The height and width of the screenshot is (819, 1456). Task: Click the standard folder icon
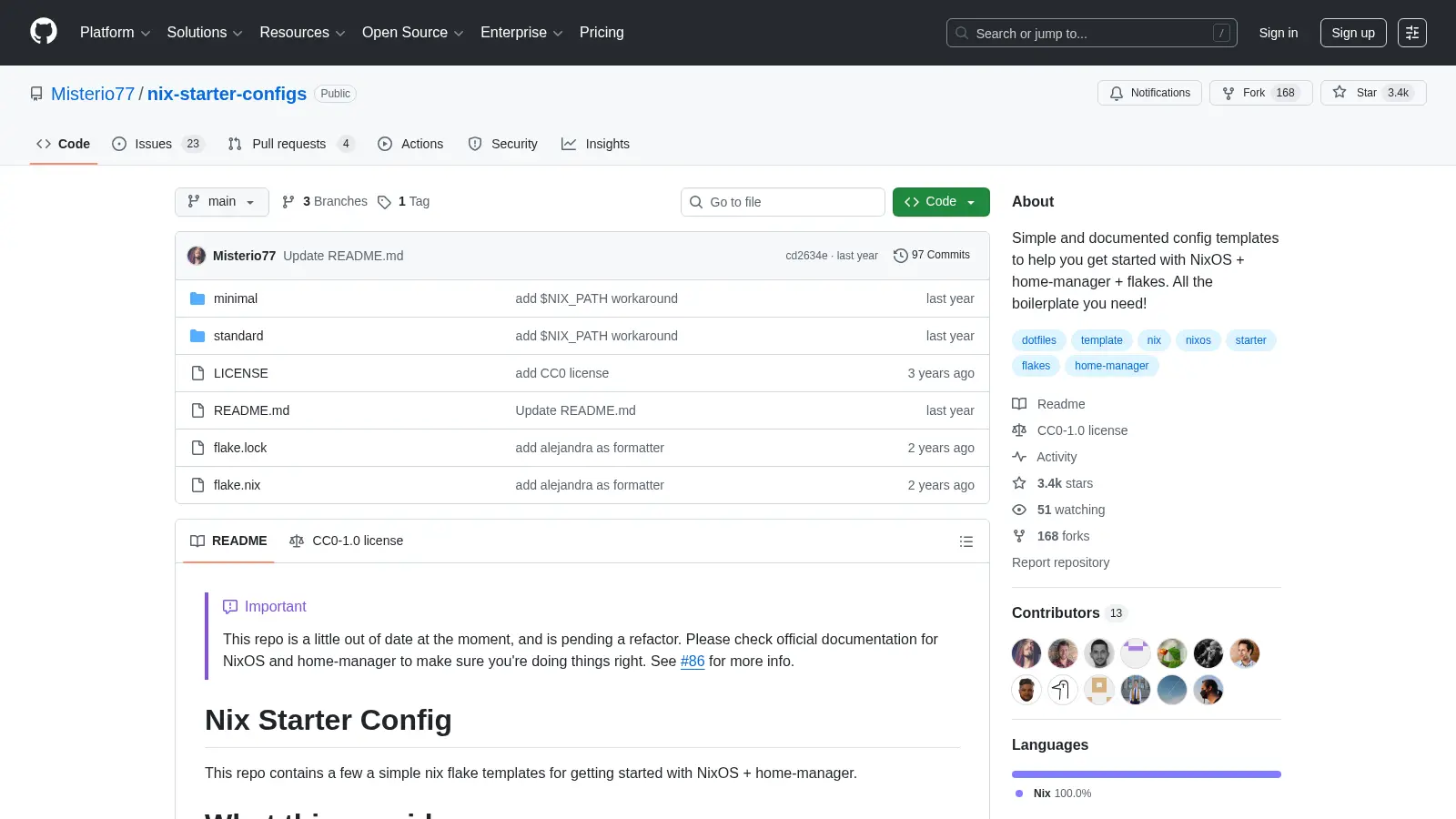pyautogui.click(x=197, y=336)
